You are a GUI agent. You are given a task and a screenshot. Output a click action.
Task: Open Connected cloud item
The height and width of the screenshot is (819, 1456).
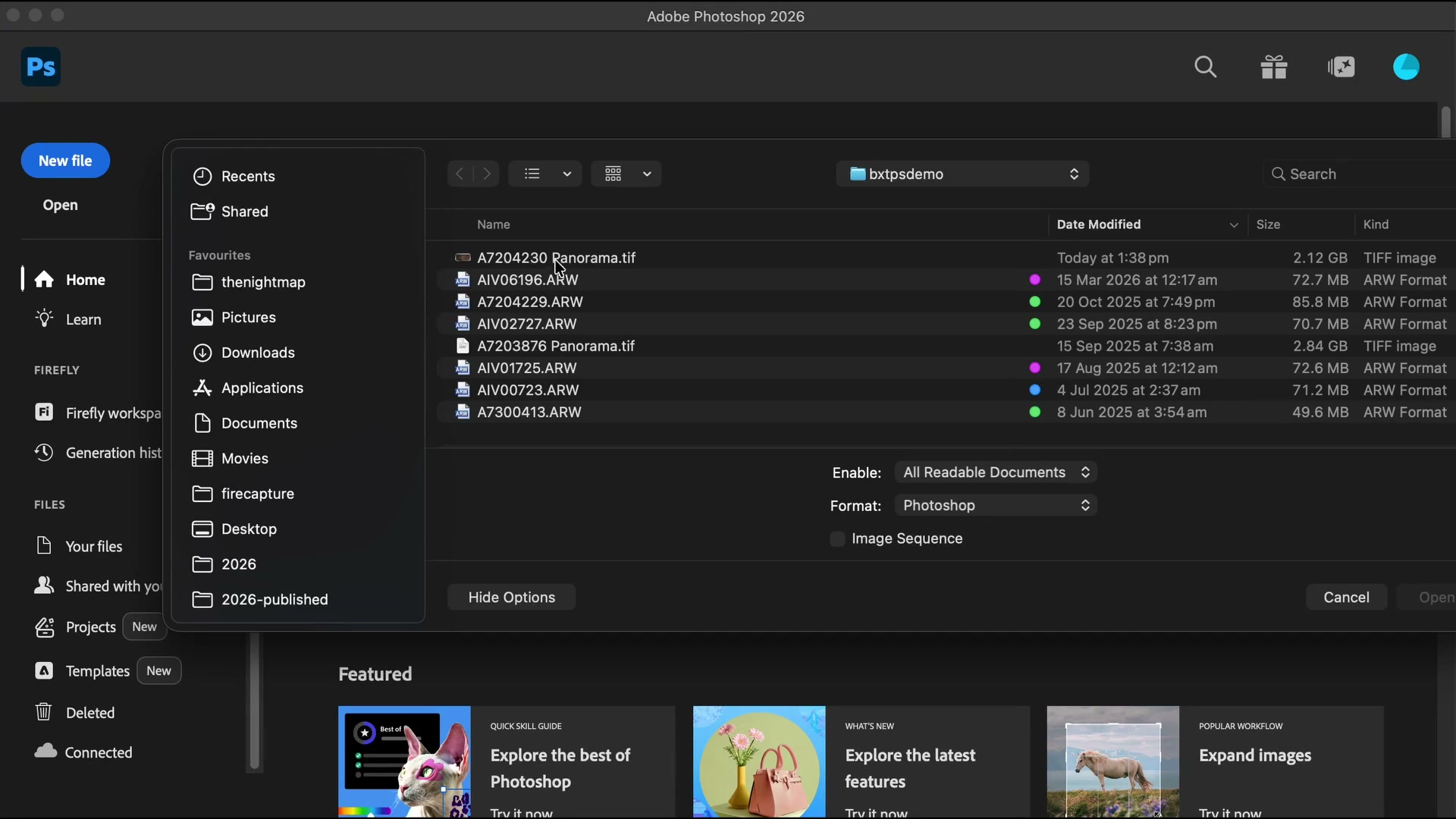pyautogui.click(x=83, y=752)
